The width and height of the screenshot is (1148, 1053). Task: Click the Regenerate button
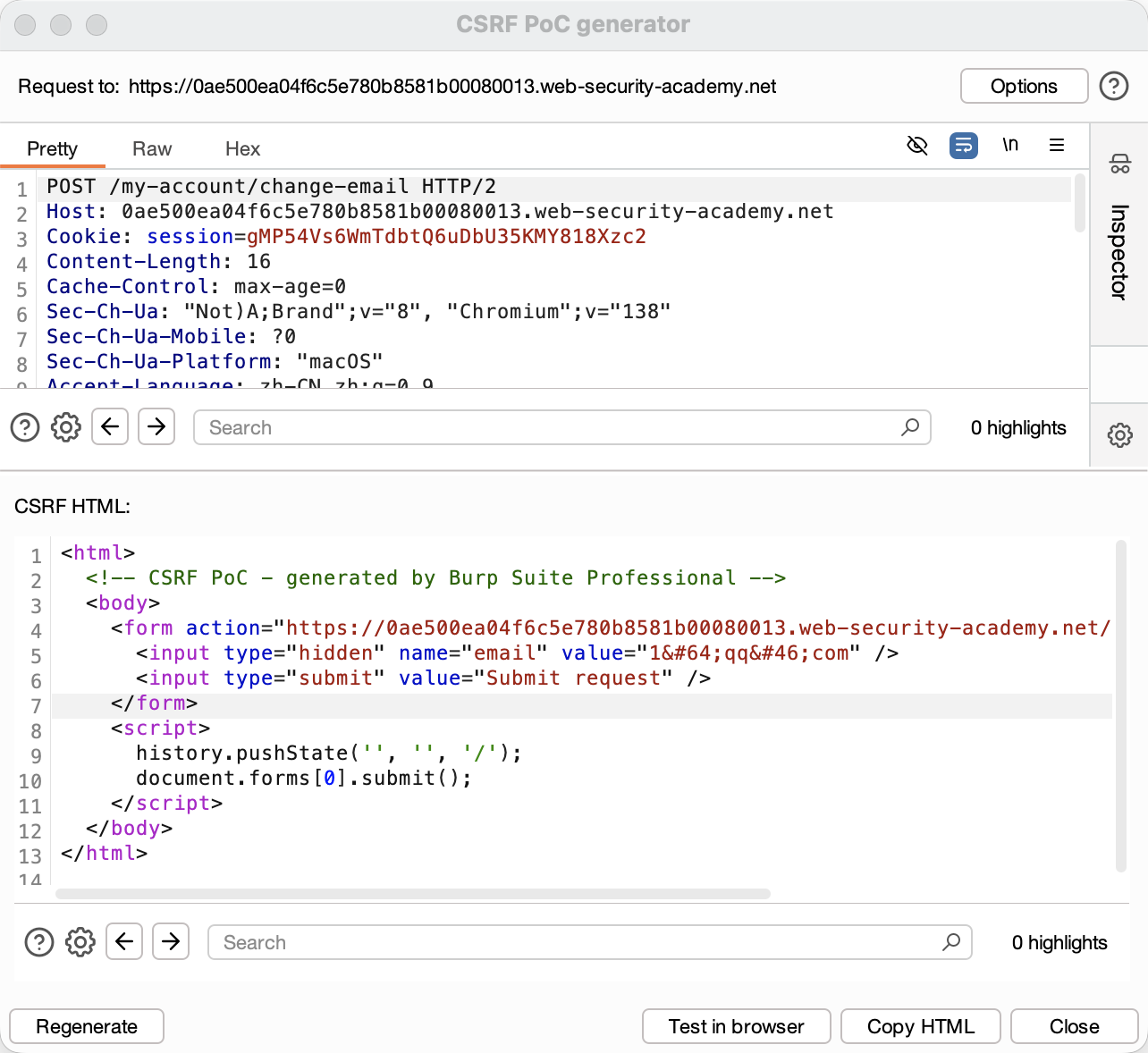(87, 1026)
